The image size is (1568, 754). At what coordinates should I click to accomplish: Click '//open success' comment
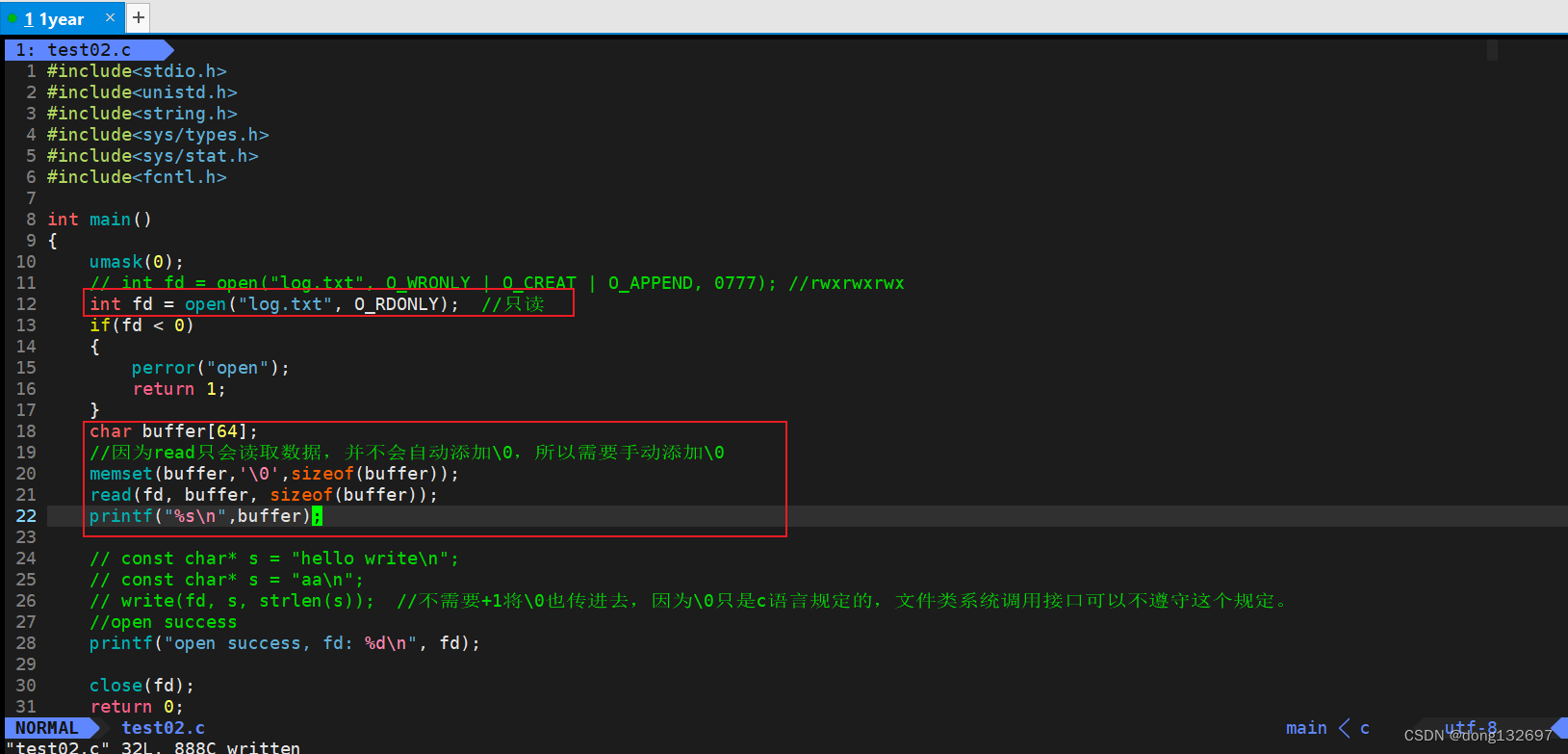click(x=164, y=622)
